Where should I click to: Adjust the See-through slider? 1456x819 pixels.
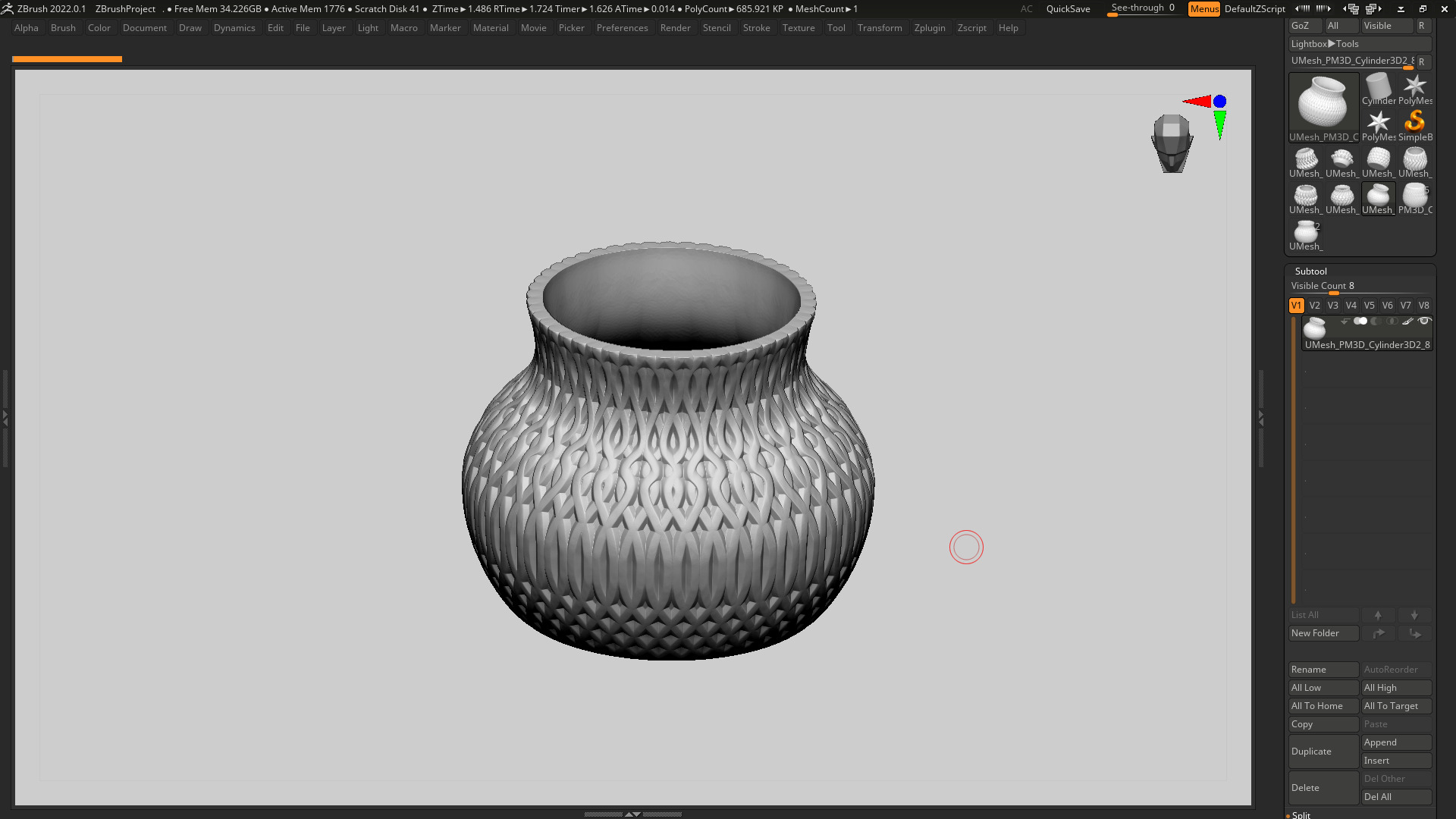pyautogui.click(x=1143, y=9)
